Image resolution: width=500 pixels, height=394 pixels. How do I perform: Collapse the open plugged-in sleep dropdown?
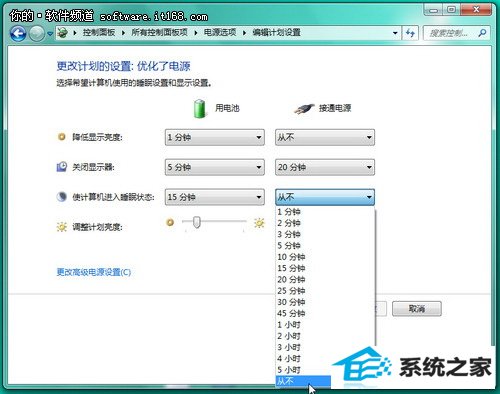(x=325, y=197)
